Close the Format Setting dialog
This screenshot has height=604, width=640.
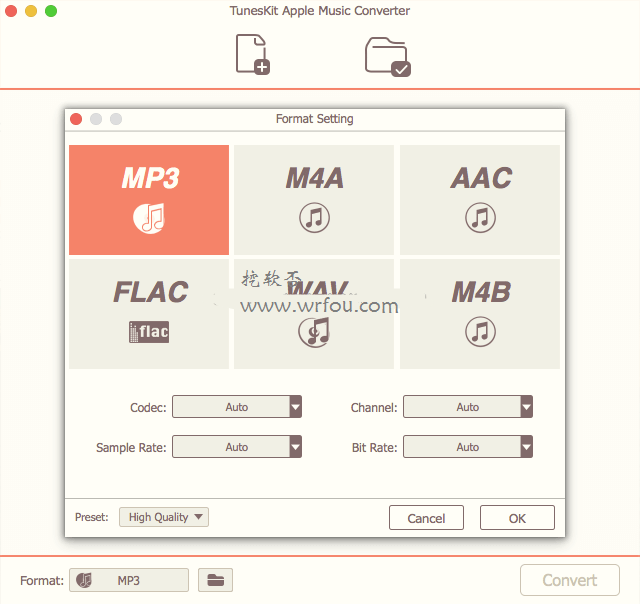(76, 119)
